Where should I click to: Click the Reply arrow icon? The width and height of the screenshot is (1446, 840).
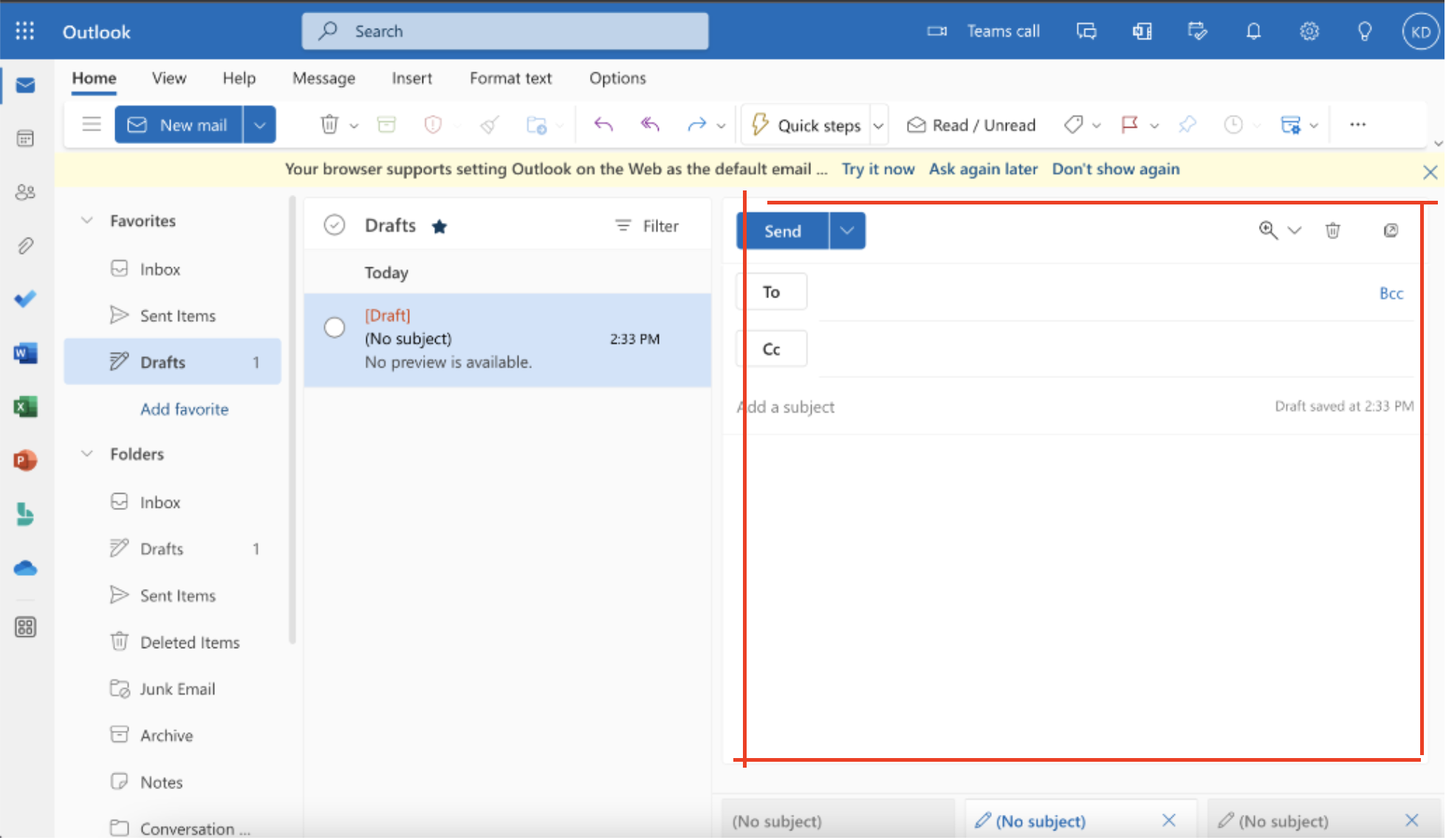tap(603, 125)
